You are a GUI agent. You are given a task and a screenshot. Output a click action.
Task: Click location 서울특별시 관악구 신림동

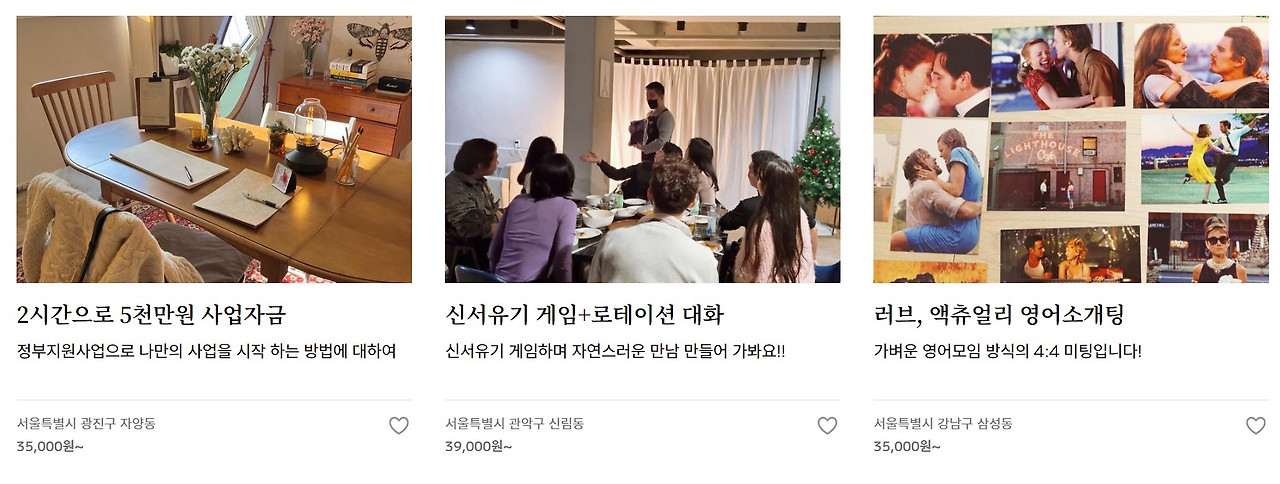(x=514, y=424)
